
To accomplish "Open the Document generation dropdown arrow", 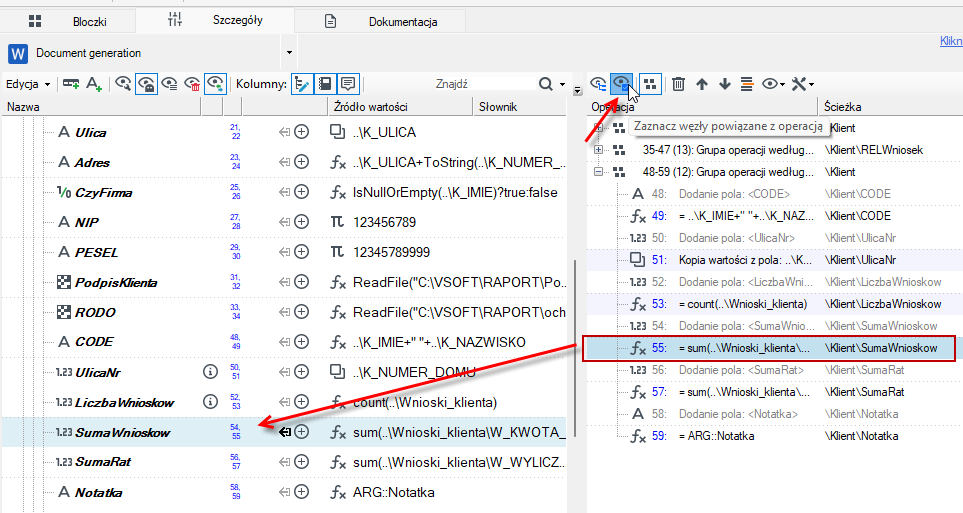I will [x=289, y=53].
